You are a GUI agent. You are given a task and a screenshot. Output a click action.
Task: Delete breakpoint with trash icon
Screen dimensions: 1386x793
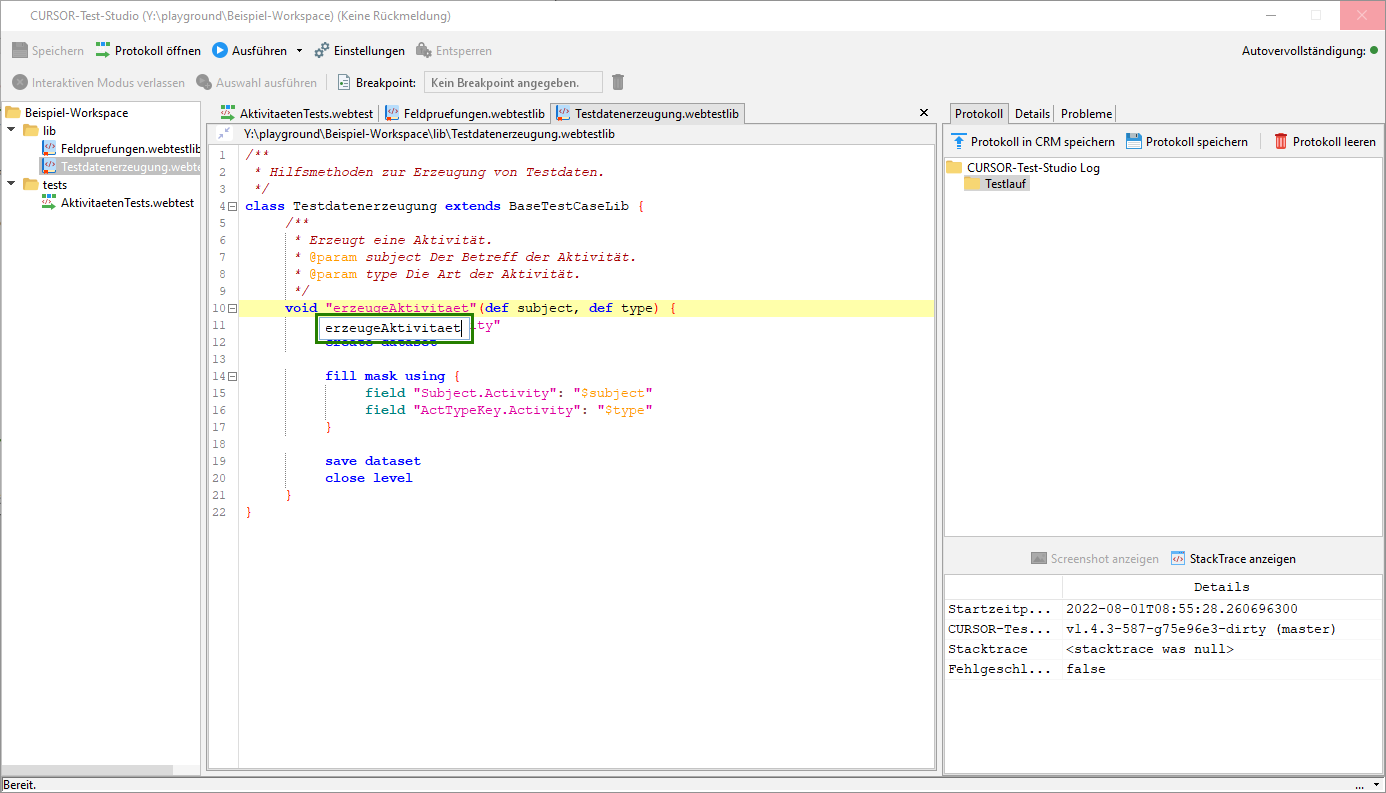point(618,82)
